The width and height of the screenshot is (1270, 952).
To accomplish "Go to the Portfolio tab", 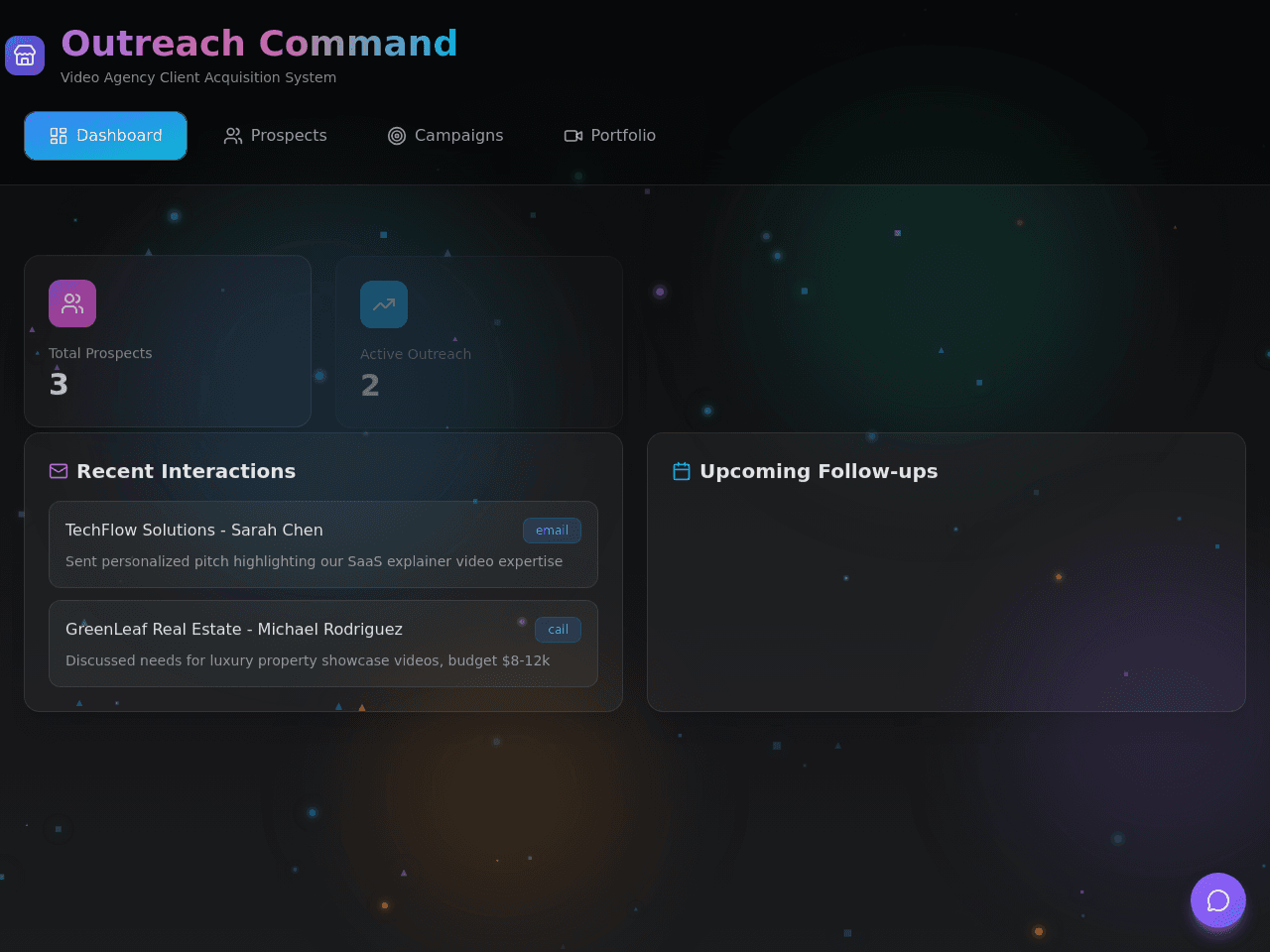I will 610,136.
